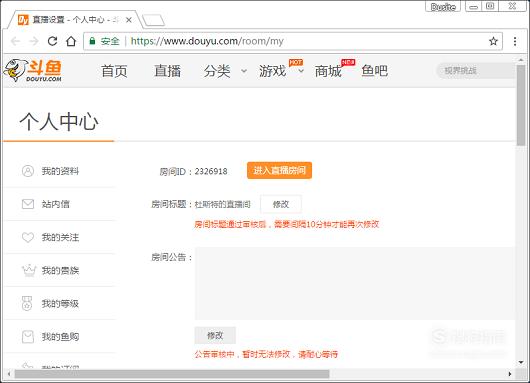The height and width of the screenshot is (383, 530).
Task: Click the horizontal scrollbar left arrow
Action: 9,374
